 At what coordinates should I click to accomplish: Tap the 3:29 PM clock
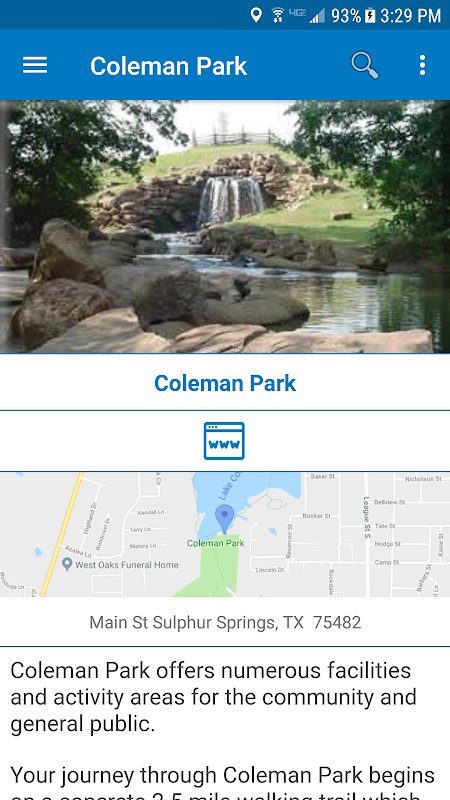(410, 15)
